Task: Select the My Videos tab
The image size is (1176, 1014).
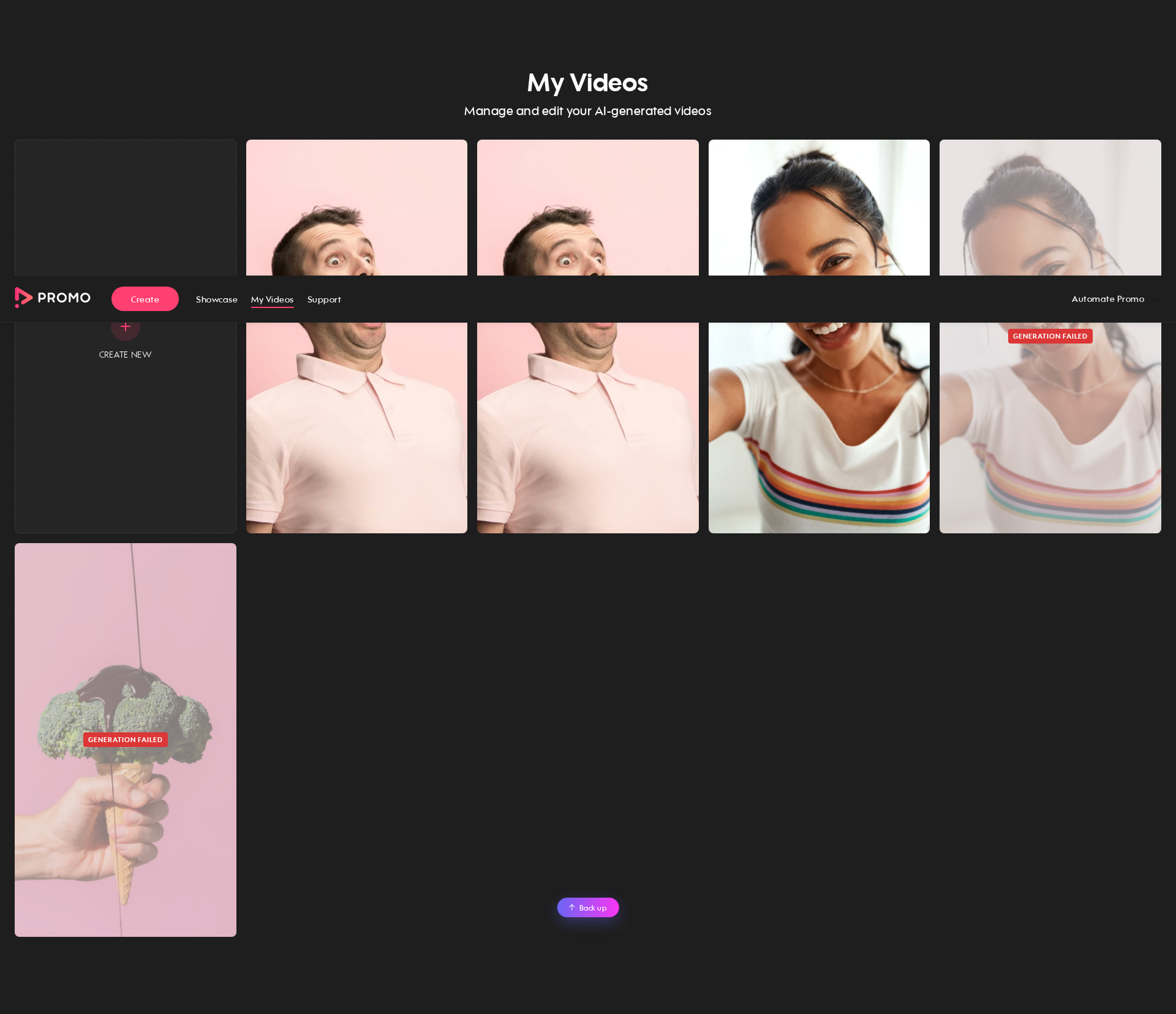Action: [272, 299]
